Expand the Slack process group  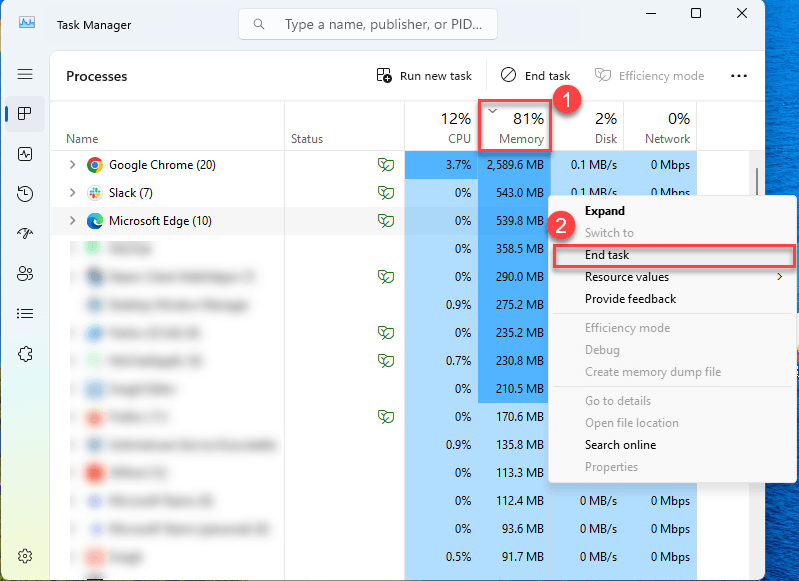pos(72,193)
